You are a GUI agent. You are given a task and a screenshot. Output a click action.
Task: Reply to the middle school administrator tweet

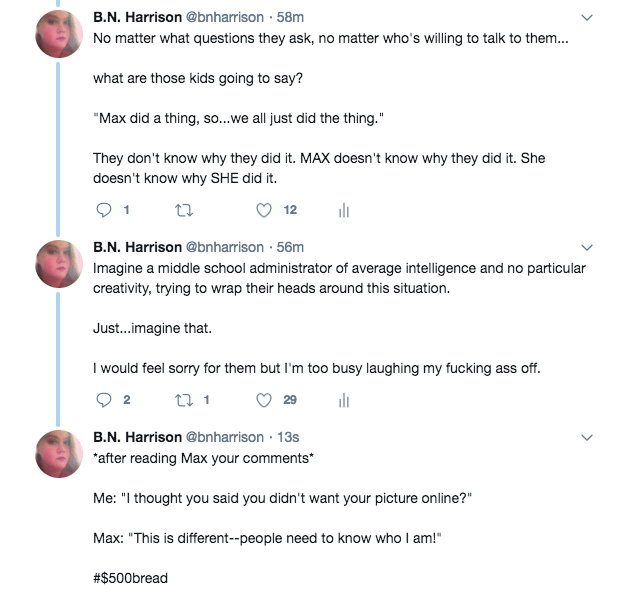pos(104,400)
